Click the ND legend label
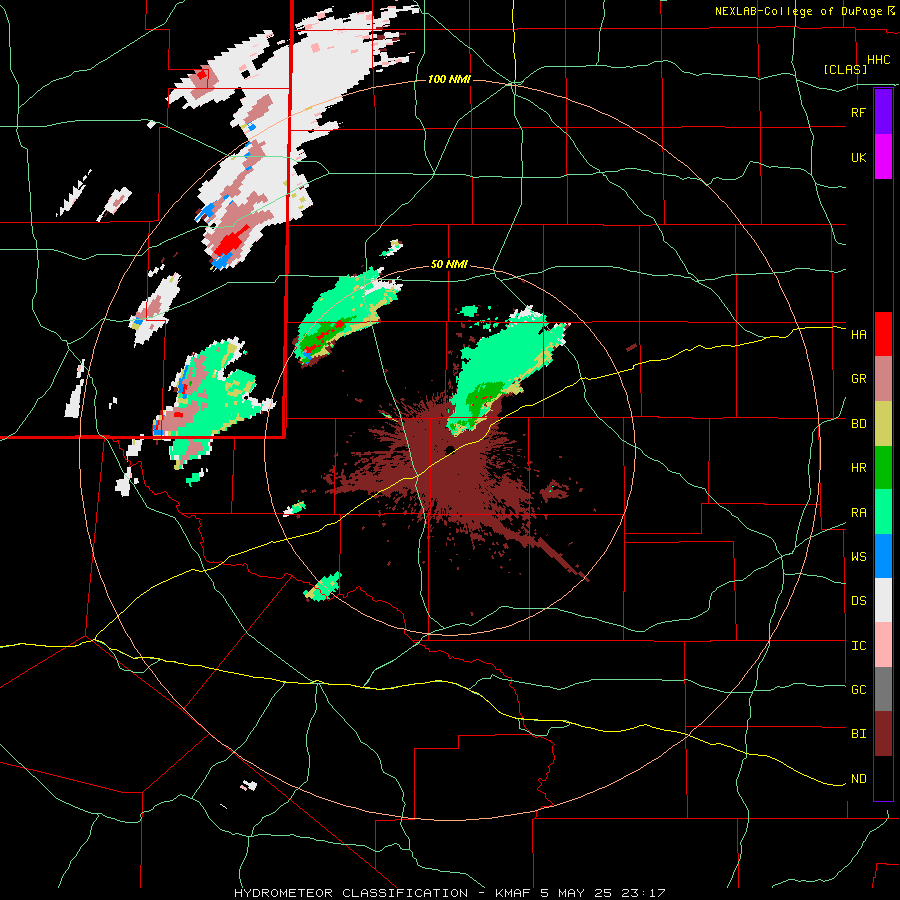 [858, 779]
